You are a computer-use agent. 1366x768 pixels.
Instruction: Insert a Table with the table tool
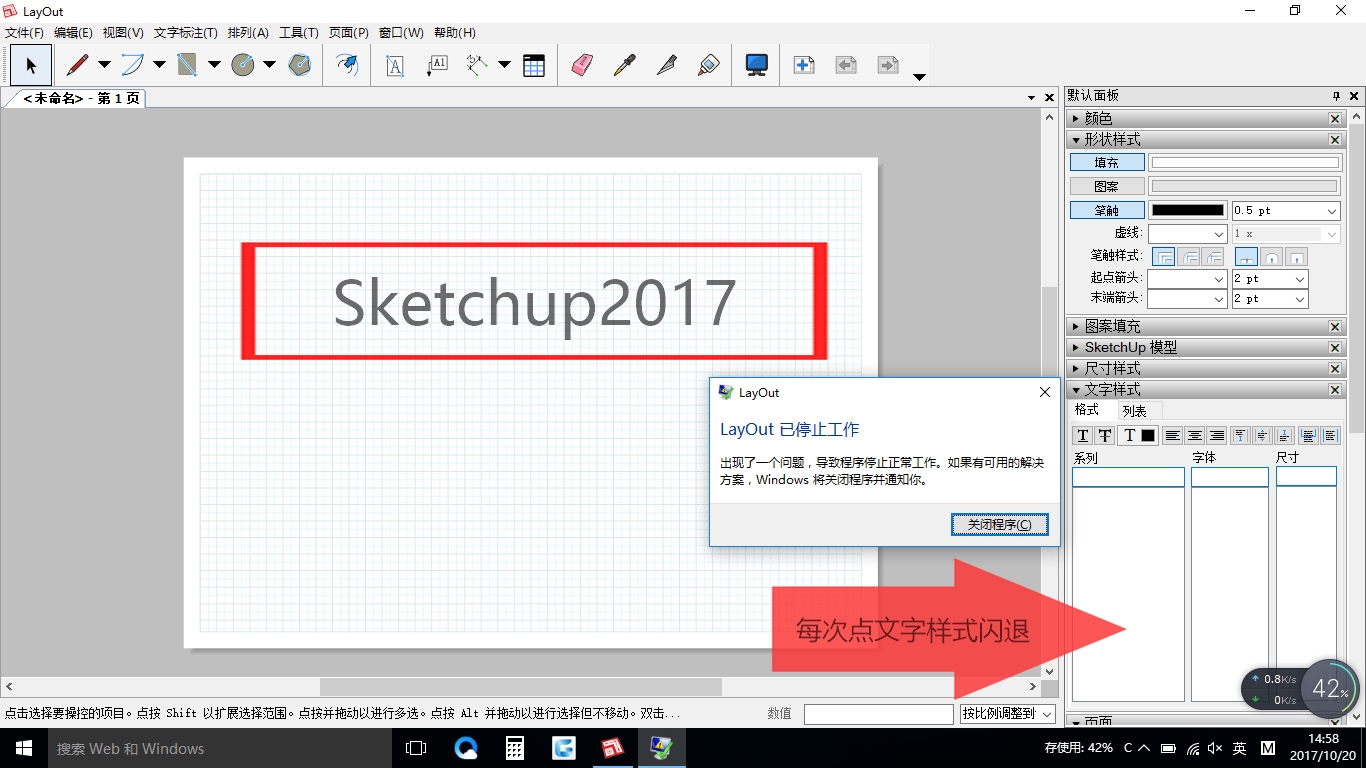pos(534,65)
